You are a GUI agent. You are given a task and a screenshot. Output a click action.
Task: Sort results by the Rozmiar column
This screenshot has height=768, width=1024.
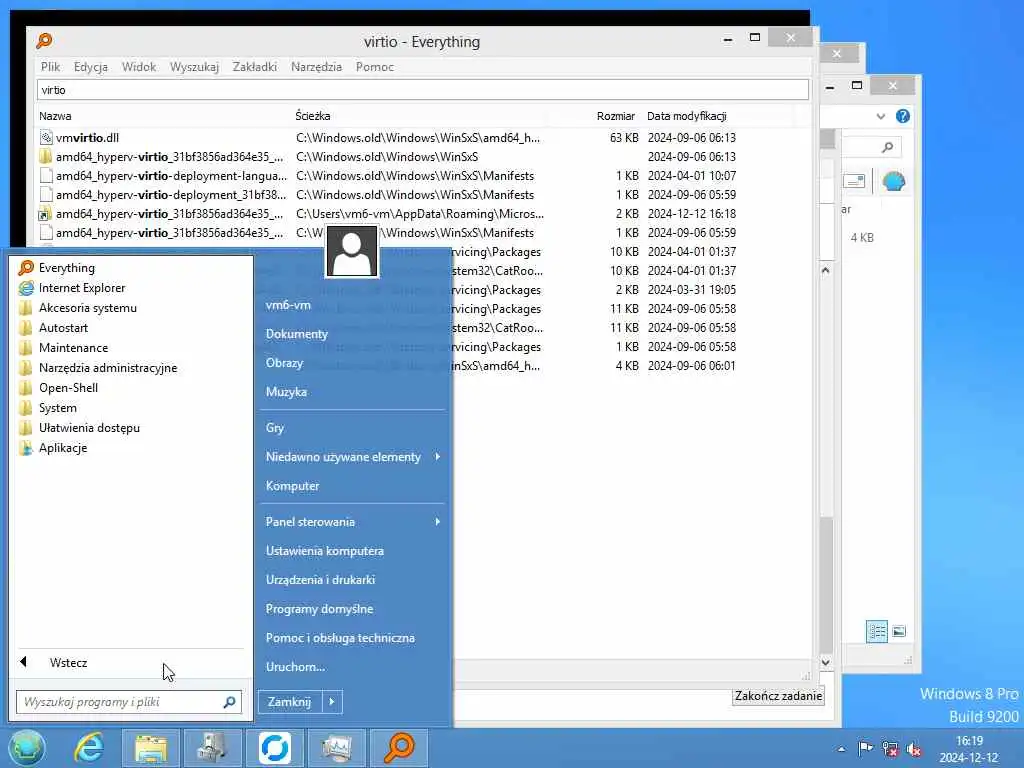(615, 116)
